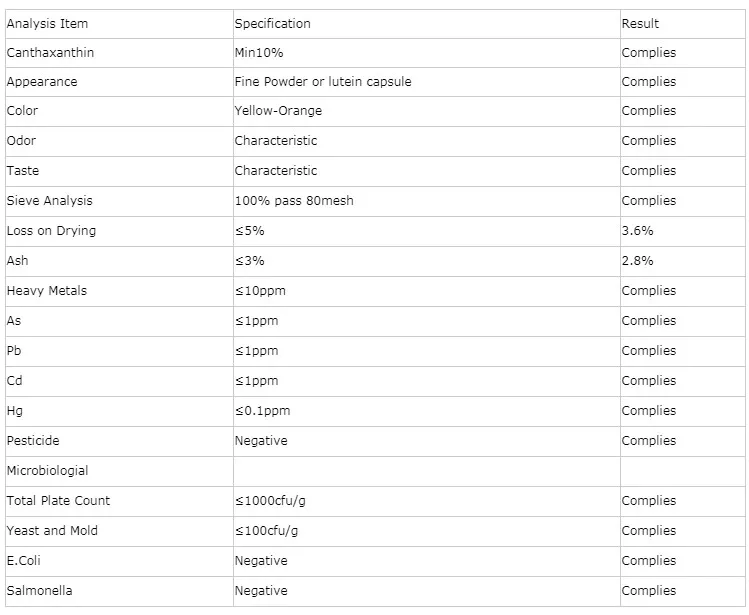Click the '100% pass 80mesh' cell
The height and width of the screenshot is (615, 749).
294,201
